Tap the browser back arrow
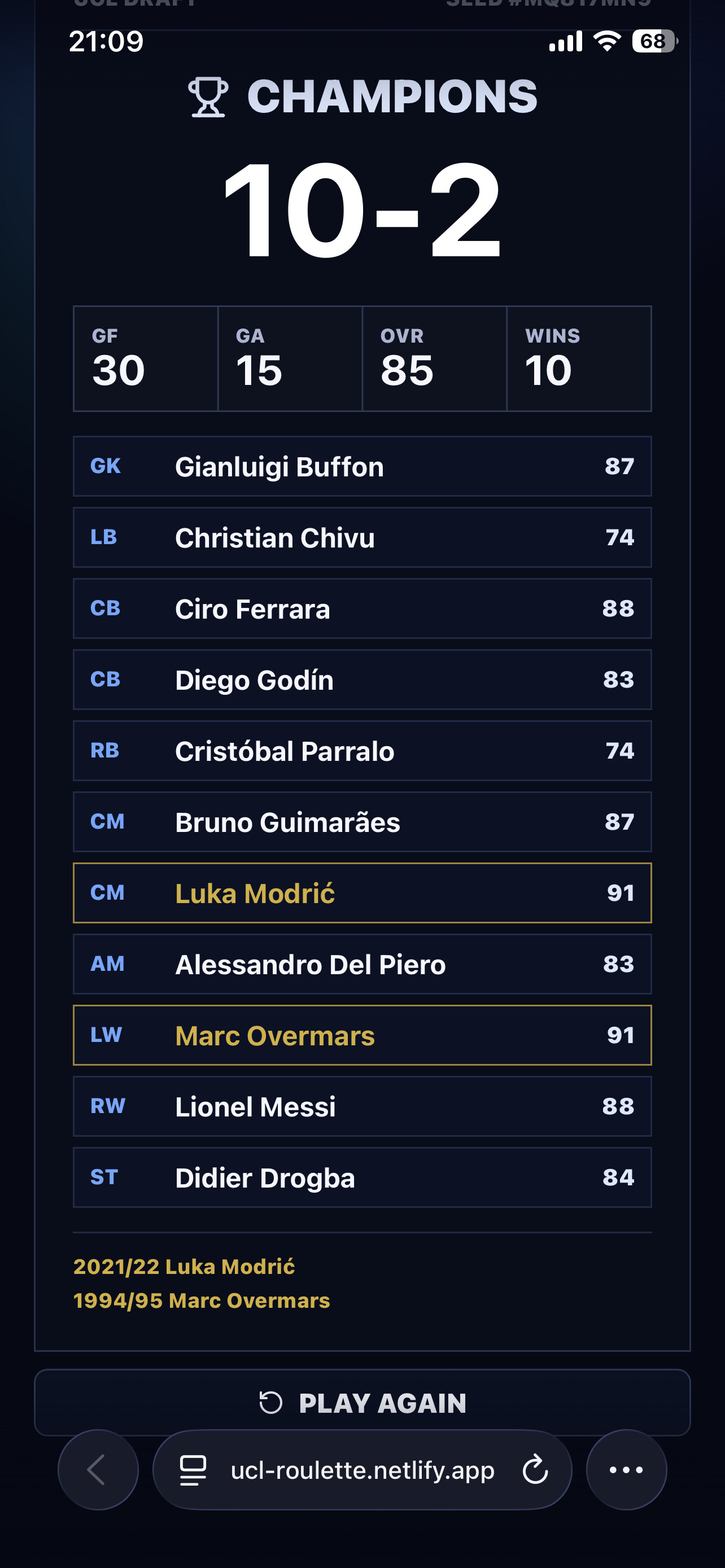Image resolution: width=725 pixels, height=1568 pixels. pyautogui.click(x=97, y=1469)
